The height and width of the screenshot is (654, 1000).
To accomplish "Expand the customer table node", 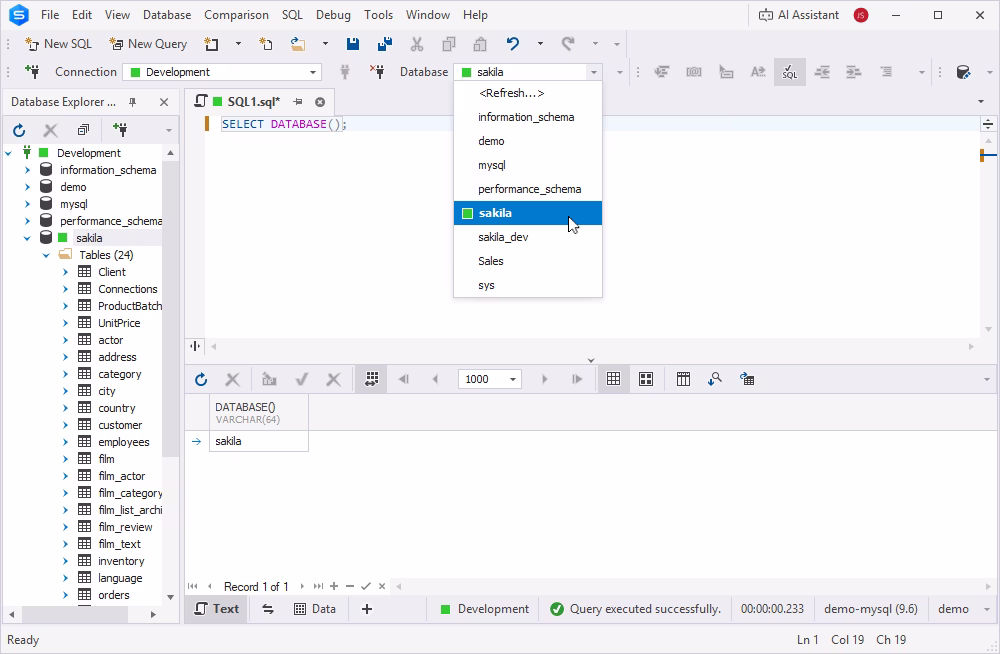I will 65,425.
